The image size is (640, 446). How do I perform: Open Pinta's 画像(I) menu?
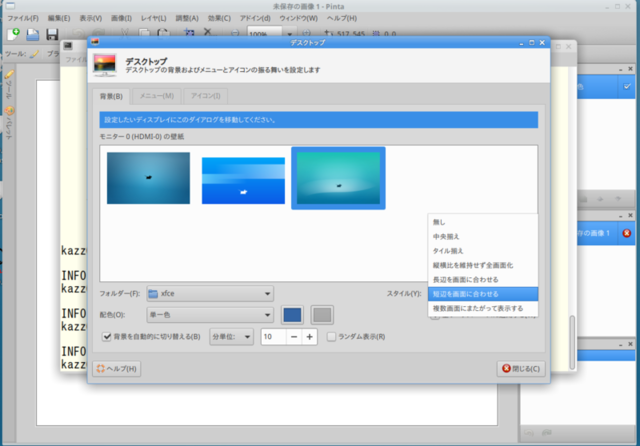click(121, 18)
